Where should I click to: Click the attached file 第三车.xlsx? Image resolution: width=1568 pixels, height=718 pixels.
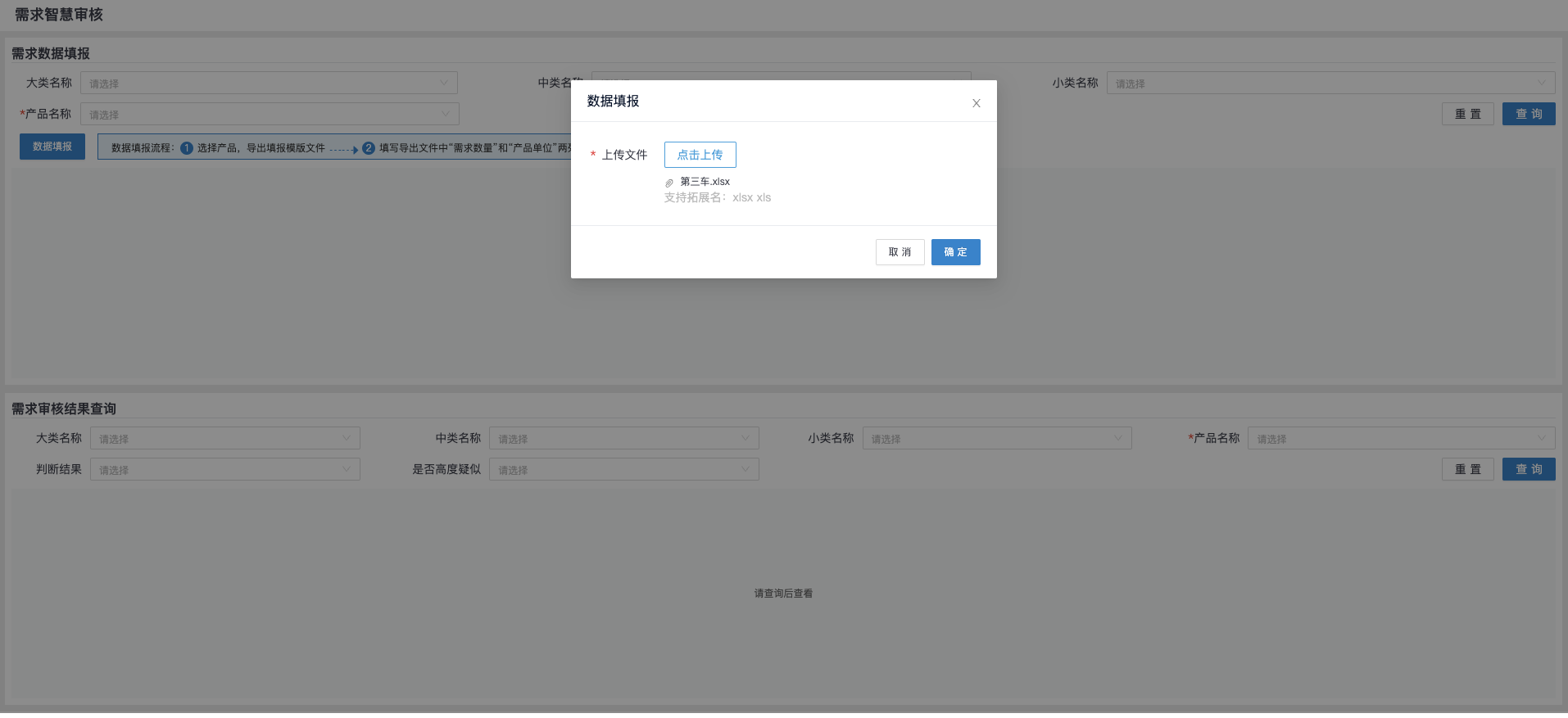coord(705,182)
